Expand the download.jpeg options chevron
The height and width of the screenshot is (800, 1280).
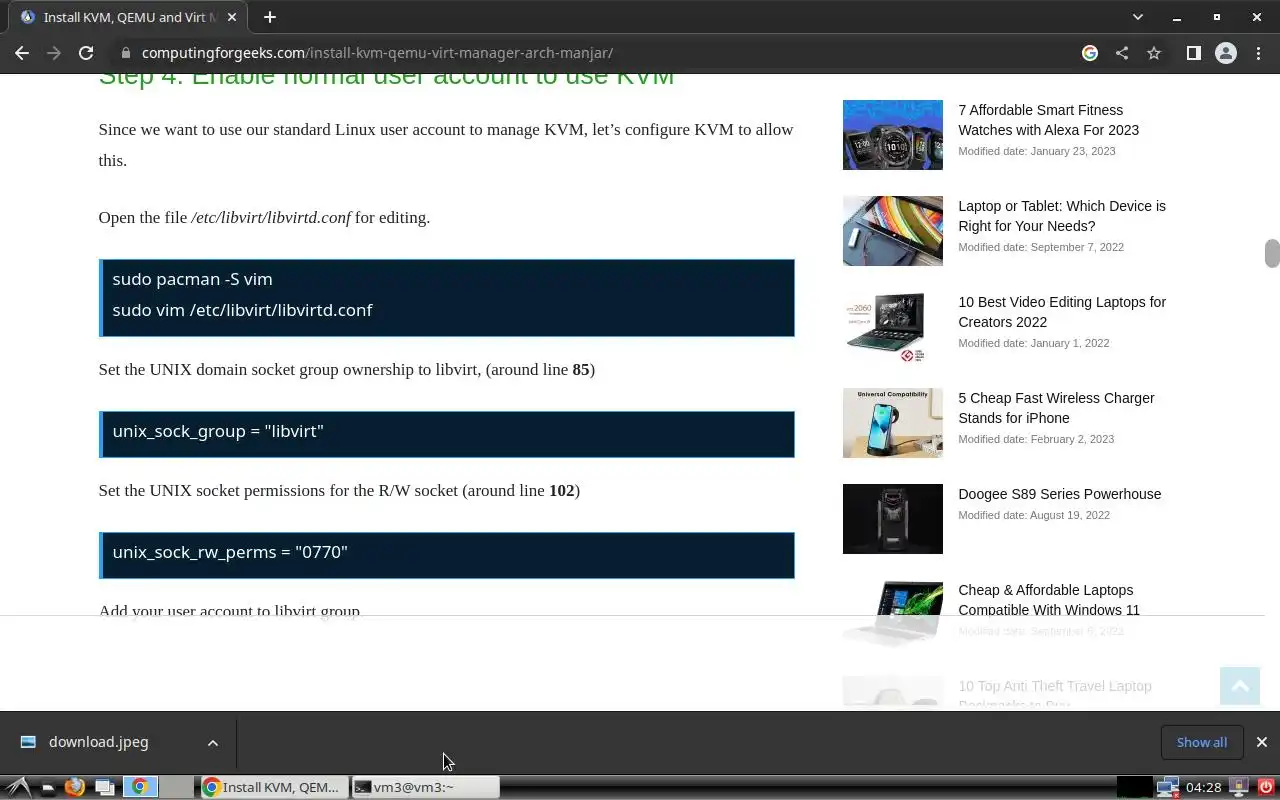[x=212, y=742]
